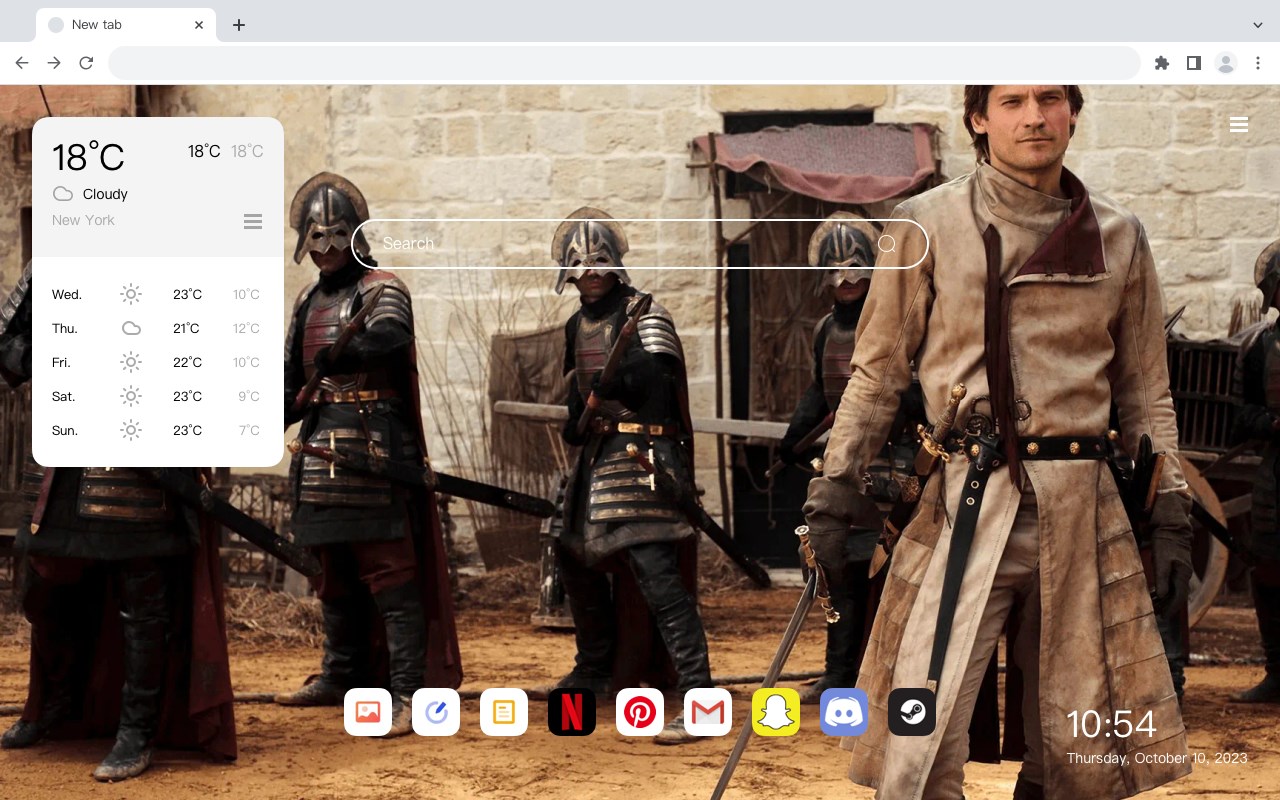
Task: Click Thursday's 21°C high temperature
Action: pos(187,328)
